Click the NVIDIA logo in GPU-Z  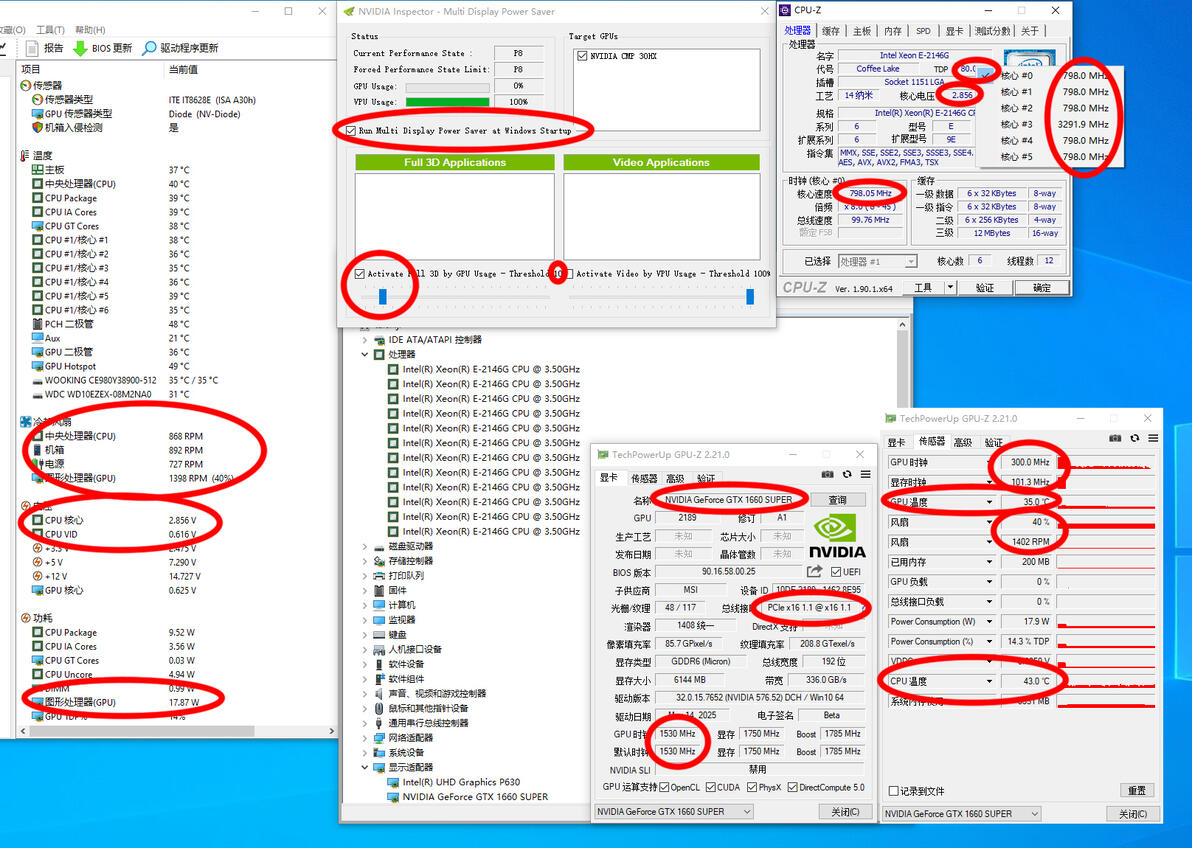836,537
